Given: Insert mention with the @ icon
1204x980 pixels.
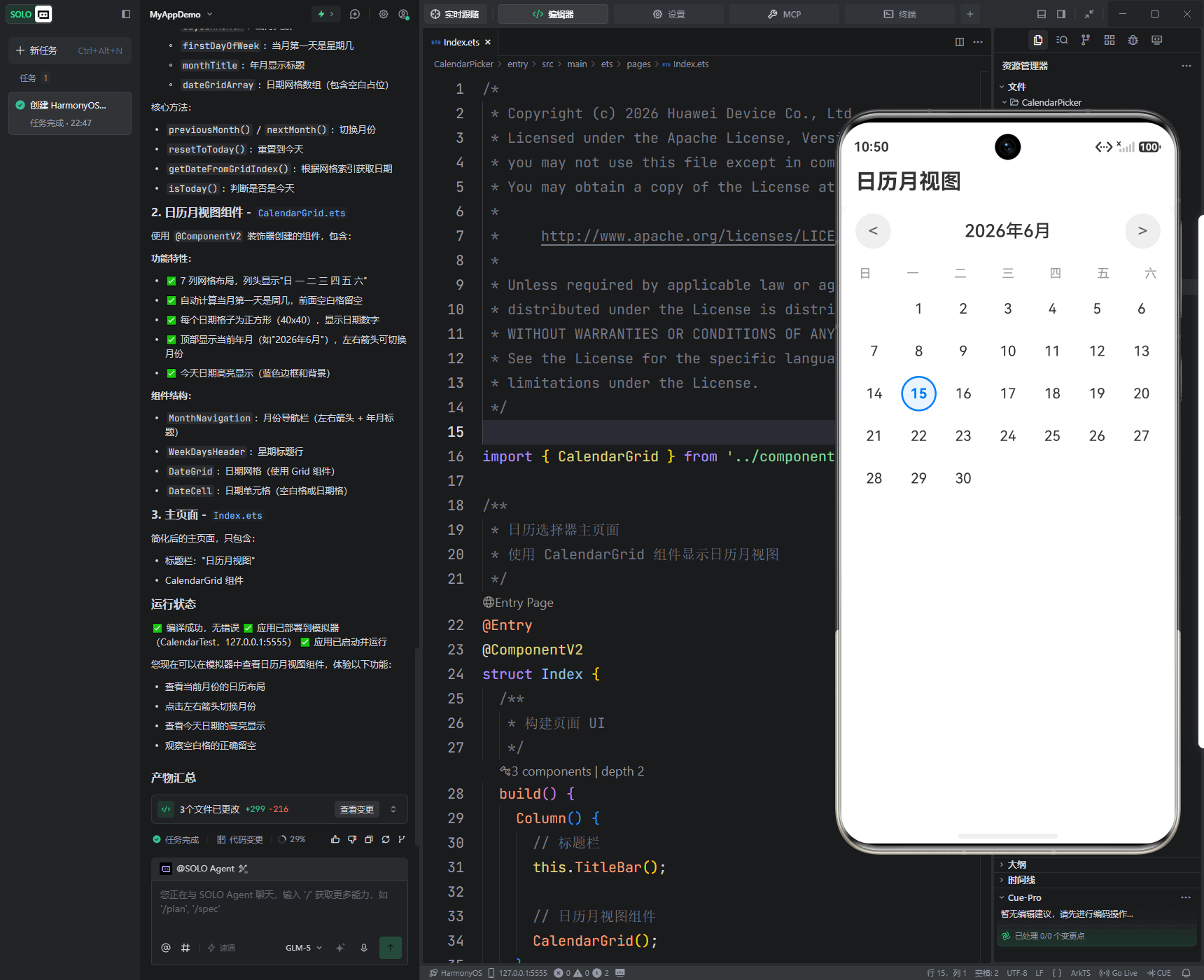Looking at the screenshot, I should (x=166, y=948).
